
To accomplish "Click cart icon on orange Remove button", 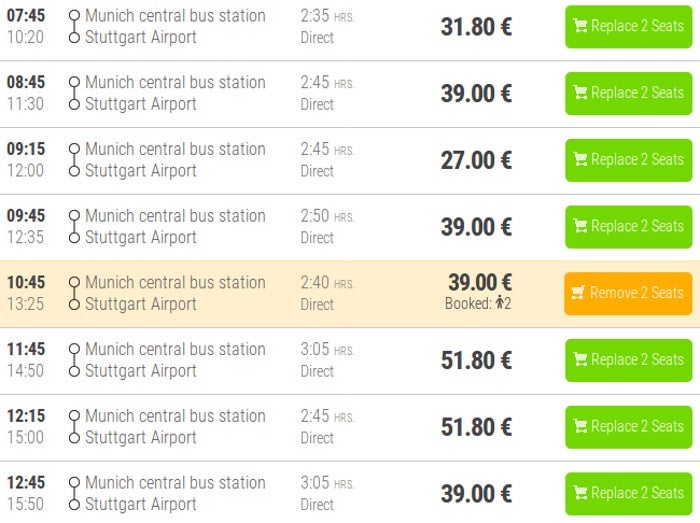I will [x=578, y=293].
